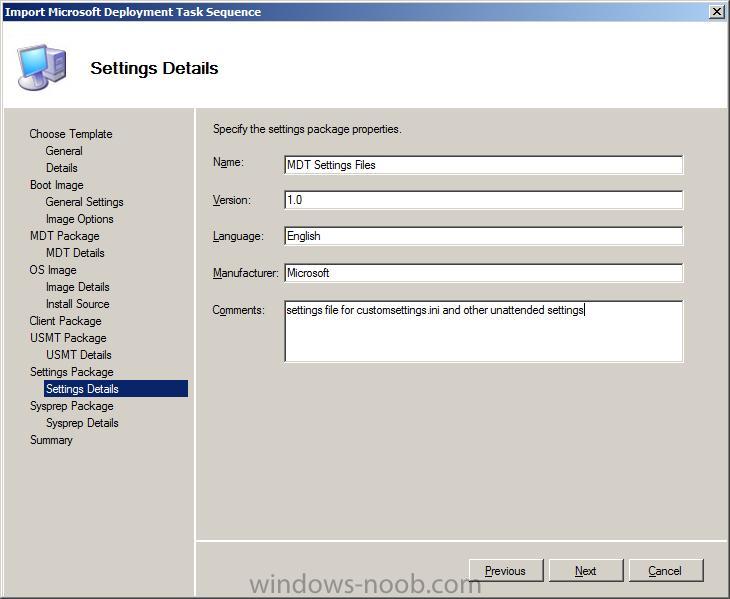Select the Details step under General
Screen dimensions: 730x599
(x=61, y=168)
